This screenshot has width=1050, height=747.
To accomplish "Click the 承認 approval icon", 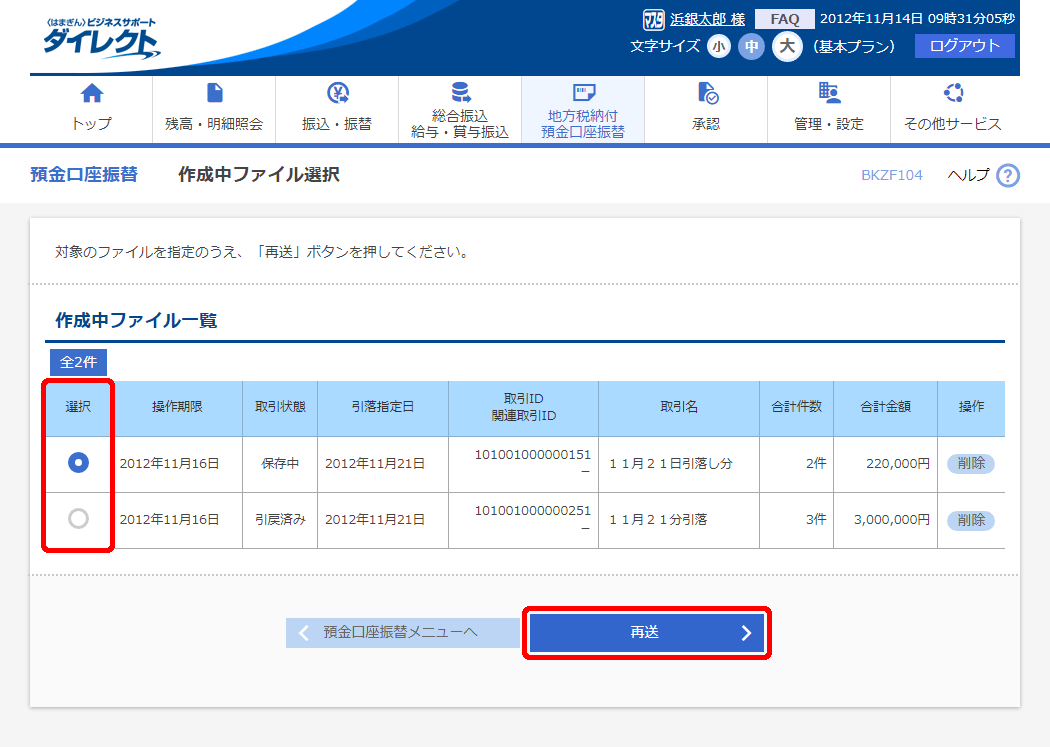I will [706, 94].
